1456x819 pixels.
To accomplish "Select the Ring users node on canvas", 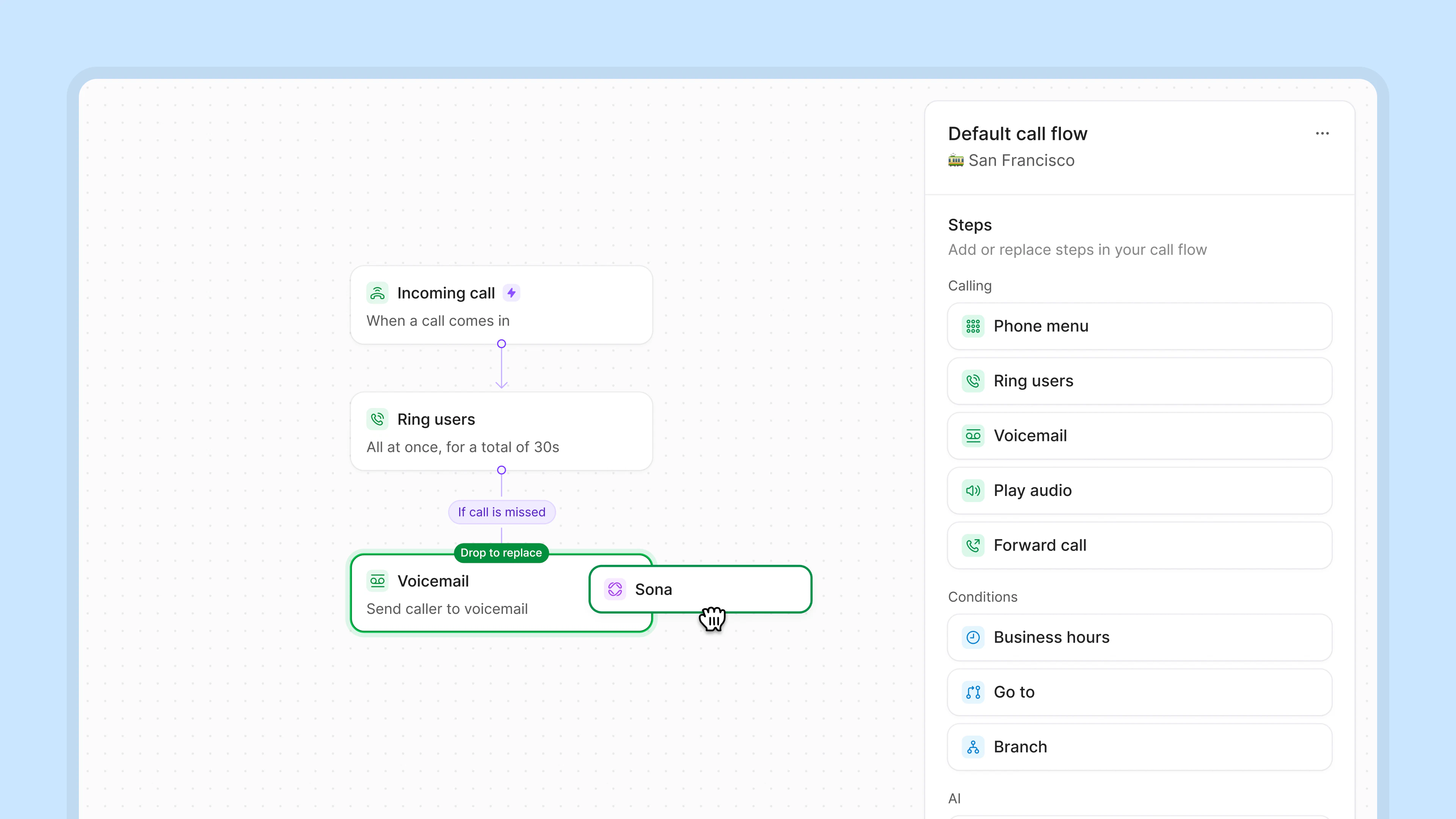I will [x=501, y=432].
